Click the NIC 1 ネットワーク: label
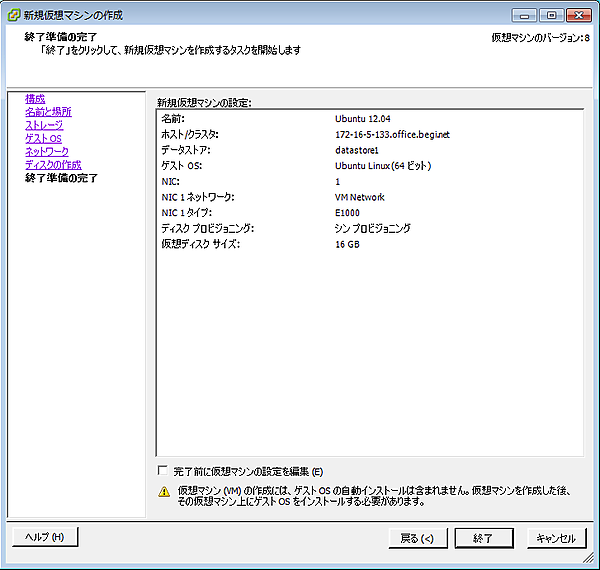The width and height of the screenshot is (600, 570). (198, 197)
